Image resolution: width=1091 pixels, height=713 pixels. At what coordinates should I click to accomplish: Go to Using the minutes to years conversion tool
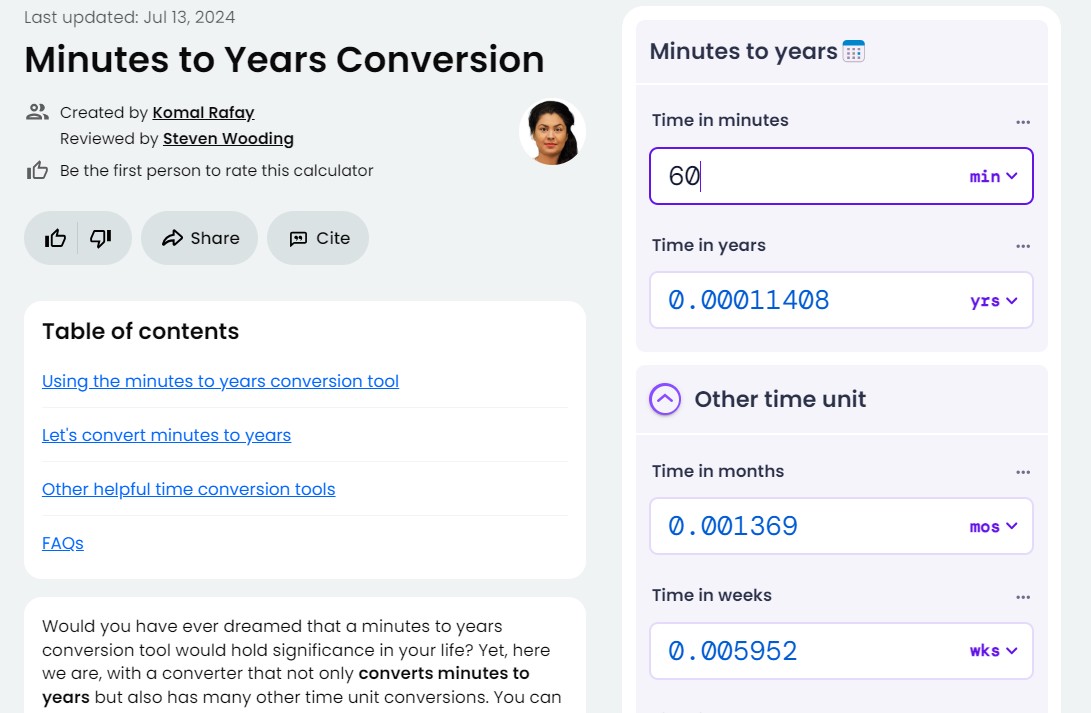pos(221,381)
